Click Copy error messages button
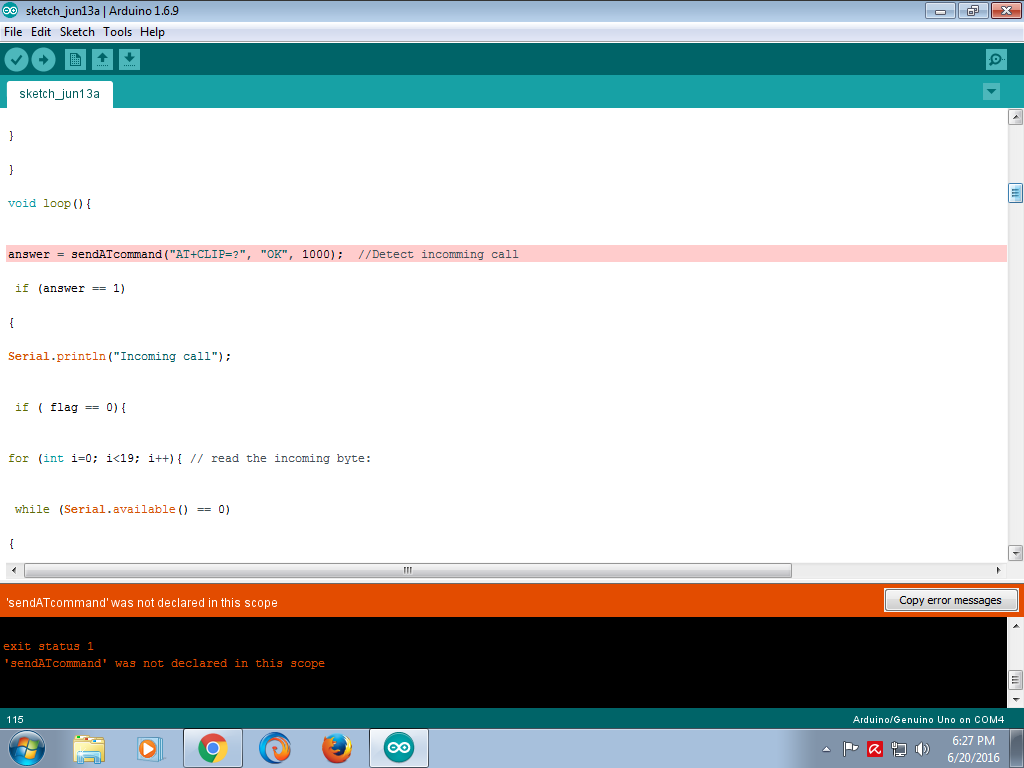The height and width of the screenshot is (768, 1024). click(x=950, y=600)
